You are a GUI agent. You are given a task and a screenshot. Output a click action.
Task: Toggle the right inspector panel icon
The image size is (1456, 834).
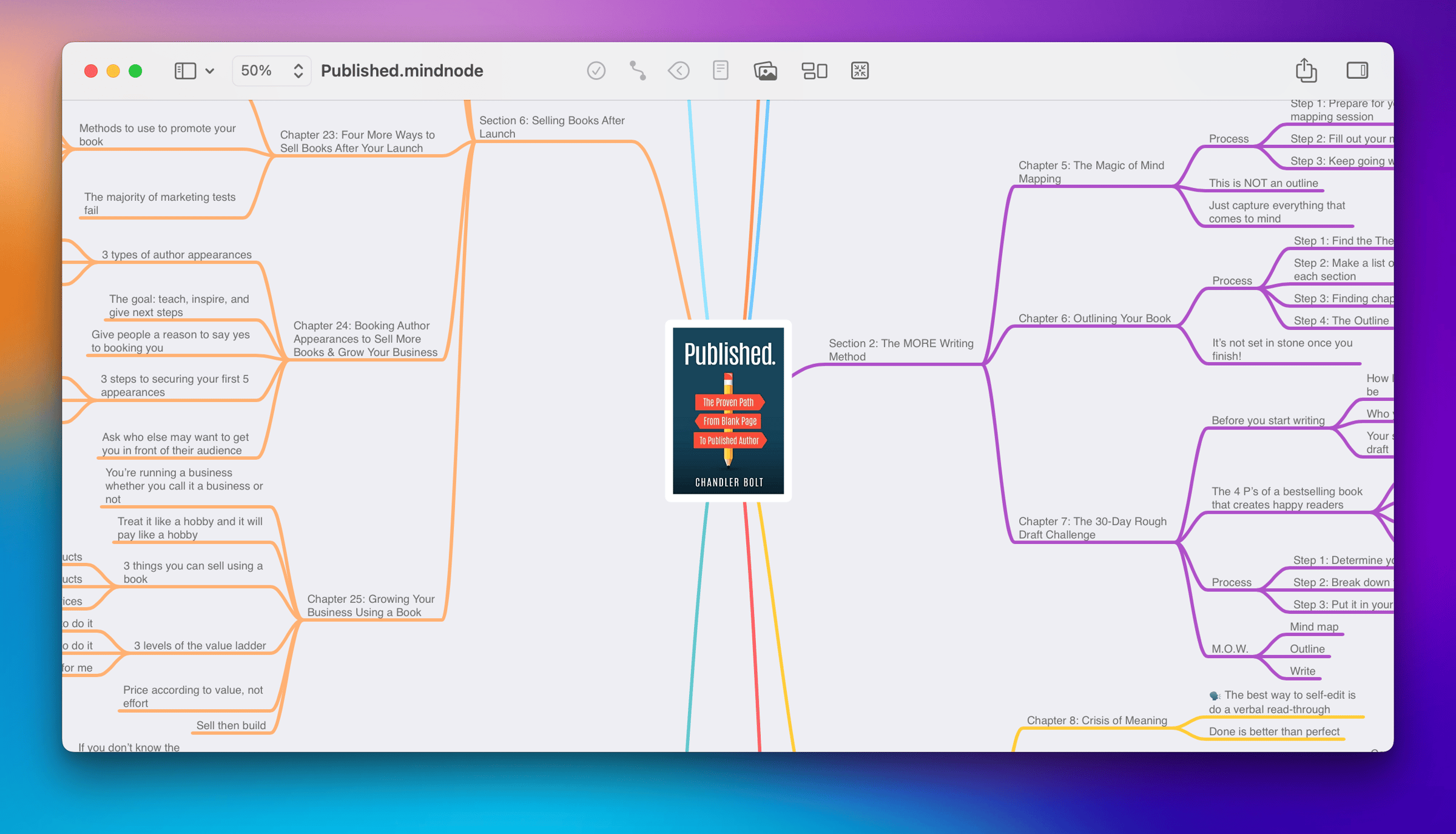tap(1357, 70)
